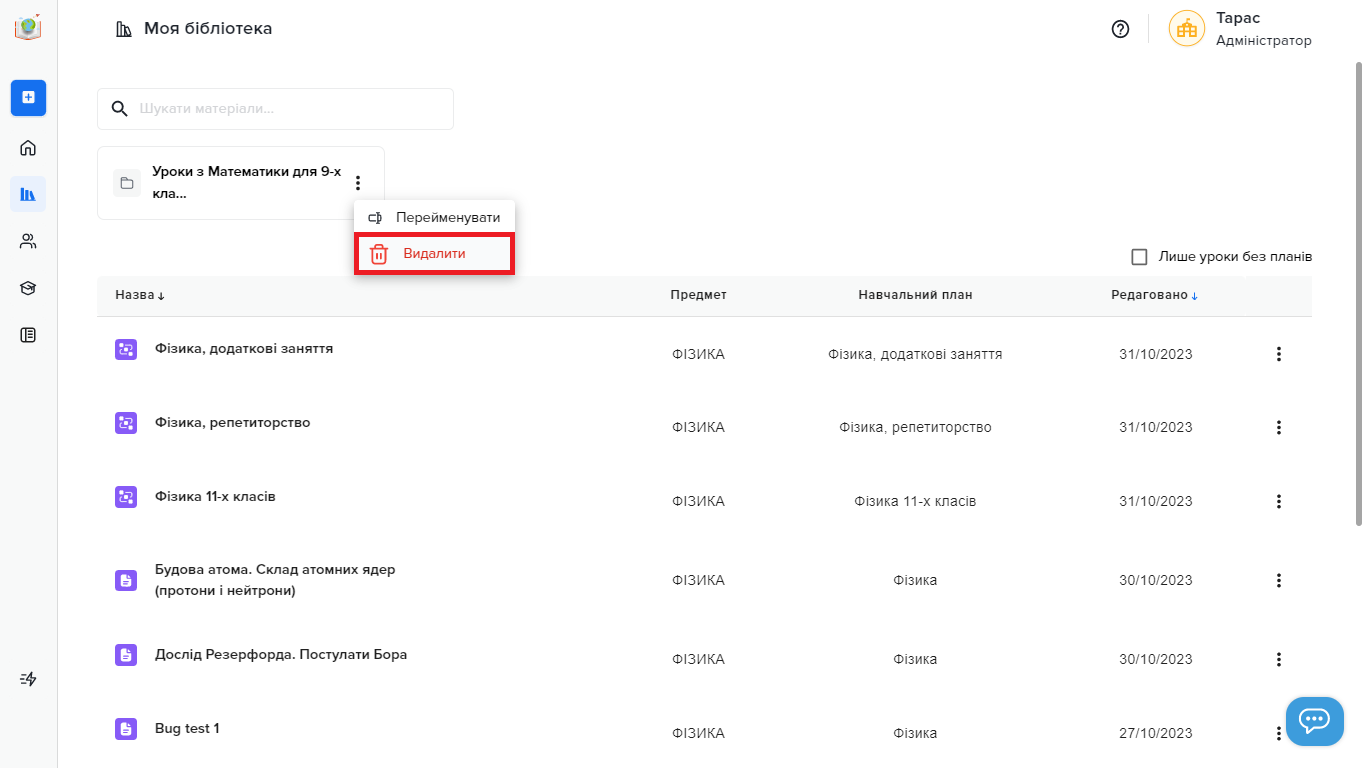Open options for Дослід Резерфорда row

[1278, 660]
